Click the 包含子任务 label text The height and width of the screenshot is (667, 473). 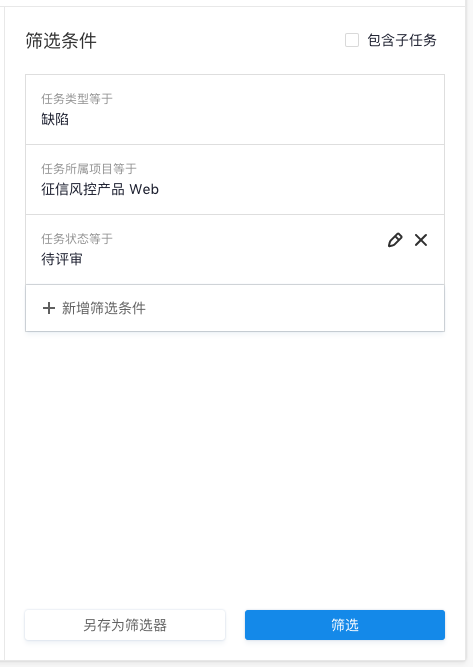(402, 40)
